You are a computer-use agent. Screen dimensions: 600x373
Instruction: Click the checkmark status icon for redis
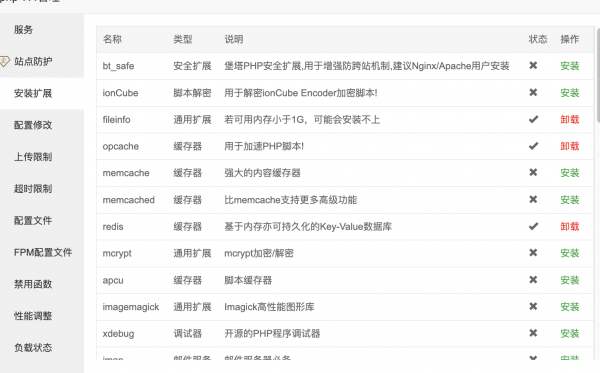tap(533, 226)
